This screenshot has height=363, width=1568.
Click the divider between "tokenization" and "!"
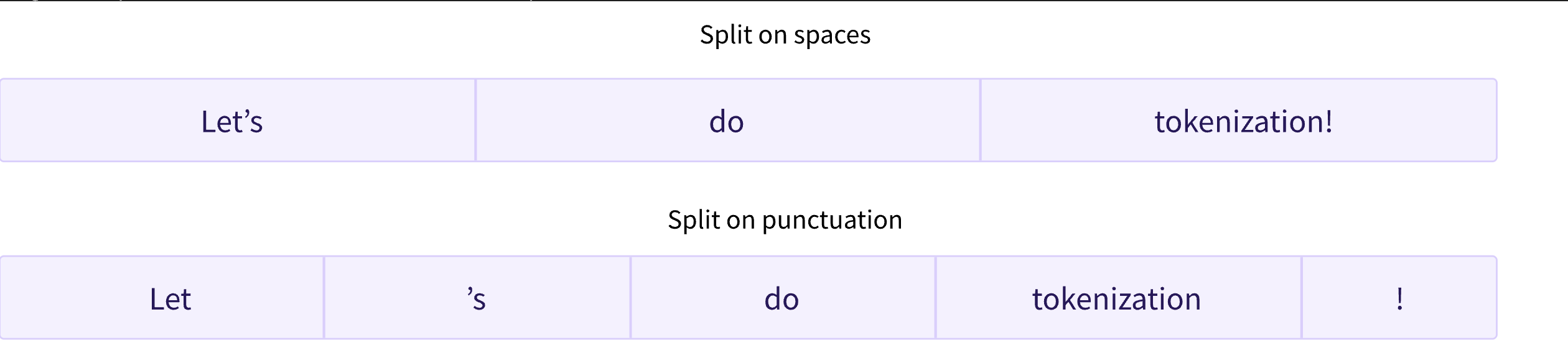point(1302,298)
